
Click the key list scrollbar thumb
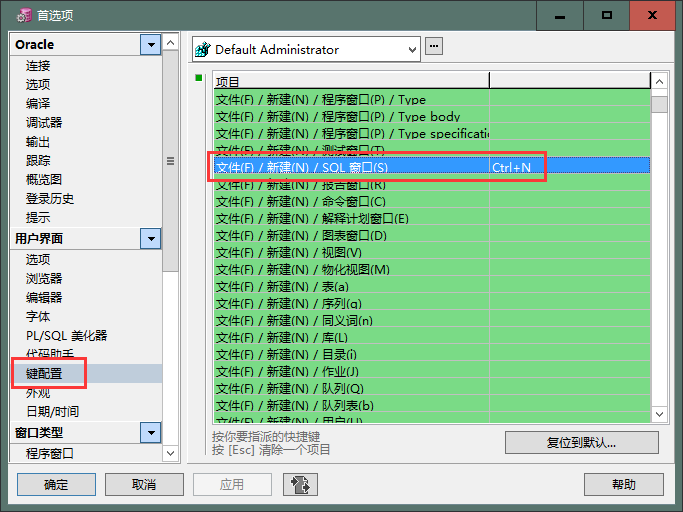659,105
